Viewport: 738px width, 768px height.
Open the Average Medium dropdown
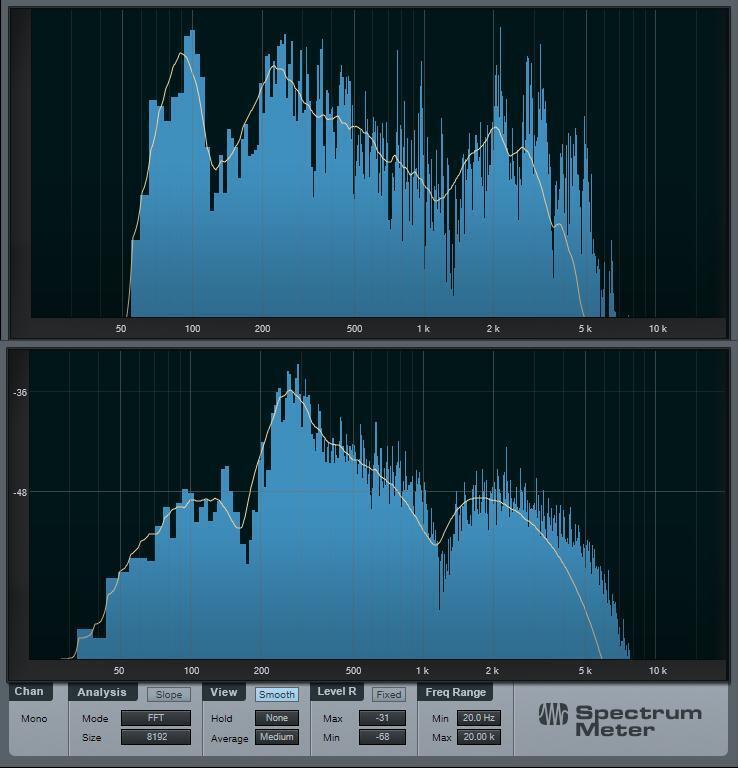pos(277,737)
